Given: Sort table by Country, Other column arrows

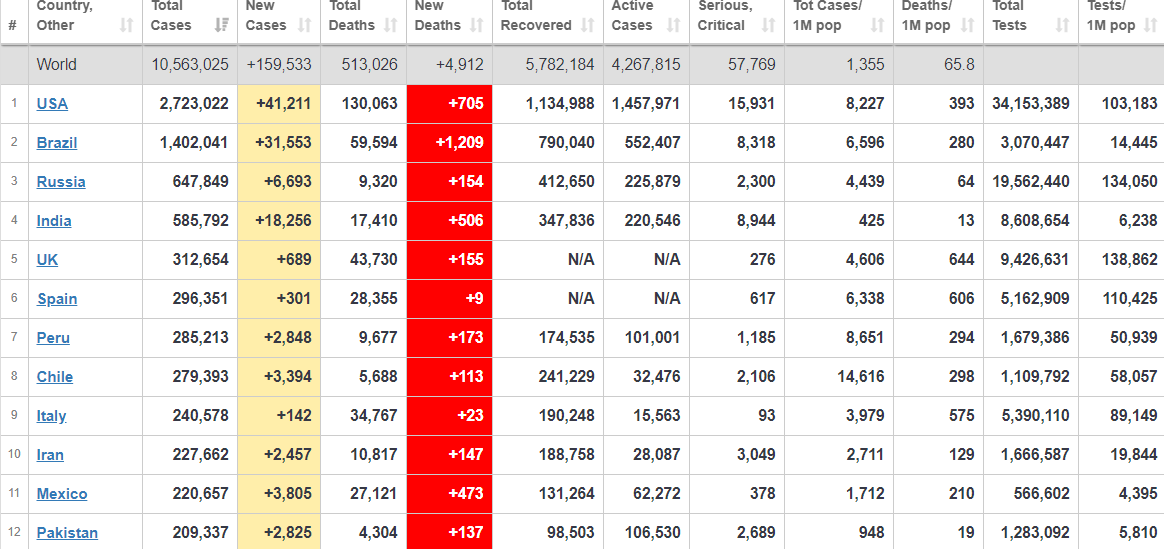Looking at the screenshot, I should [127, 25].
